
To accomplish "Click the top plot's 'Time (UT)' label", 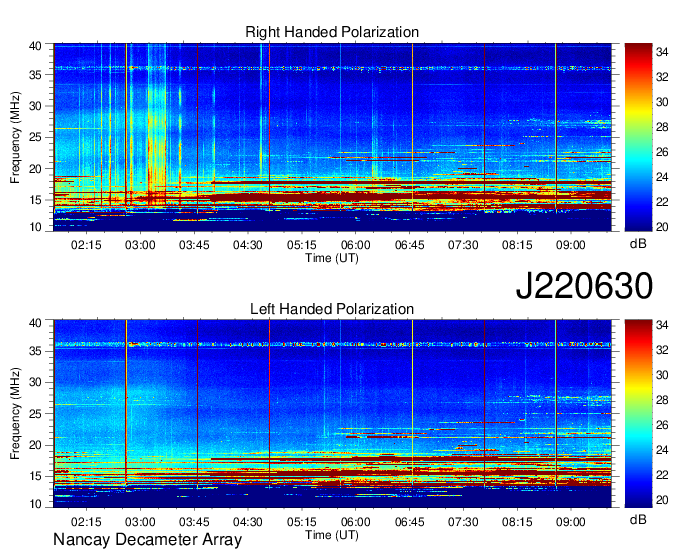I will tap(332, 258).
